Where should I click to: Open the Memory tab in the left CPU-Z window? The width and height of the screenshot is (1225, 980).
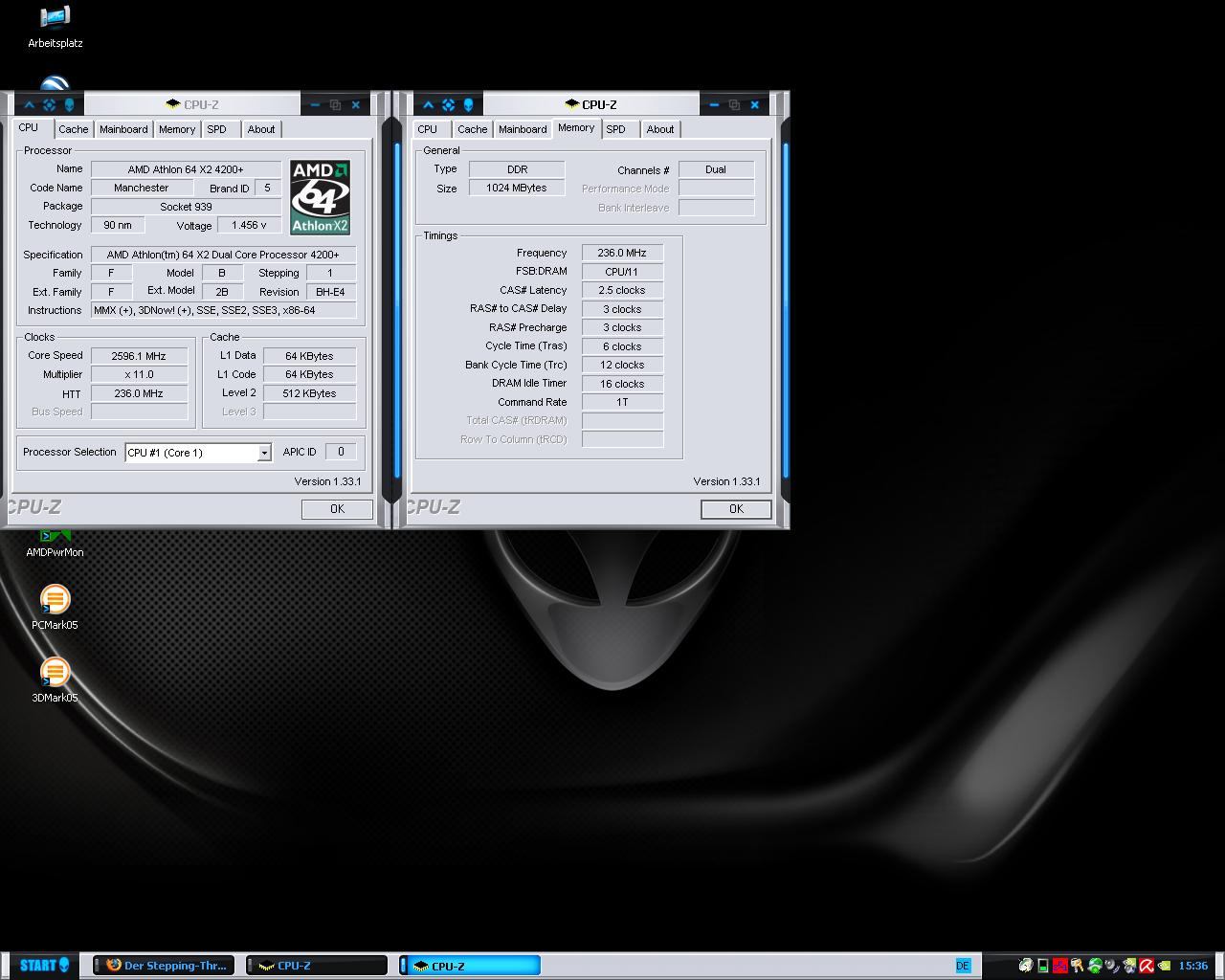(x=177, y=129)
